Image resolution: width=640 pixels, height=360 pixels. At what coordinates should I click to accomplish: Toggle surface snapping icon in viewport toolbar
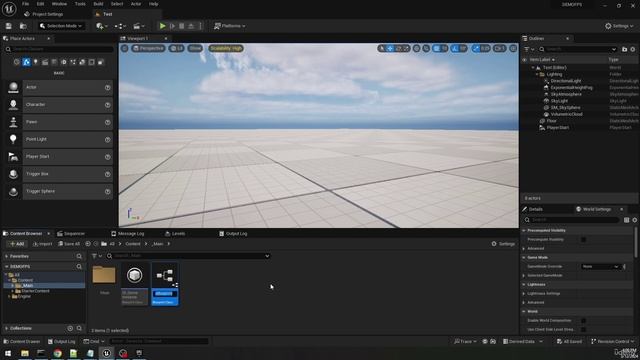426,49
